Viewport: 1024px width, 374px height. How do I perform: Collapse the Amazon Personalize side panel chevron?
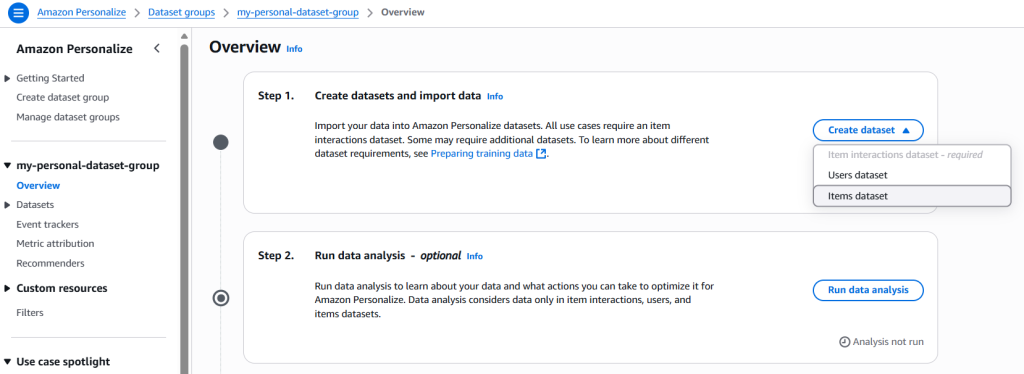coord(157,48)
